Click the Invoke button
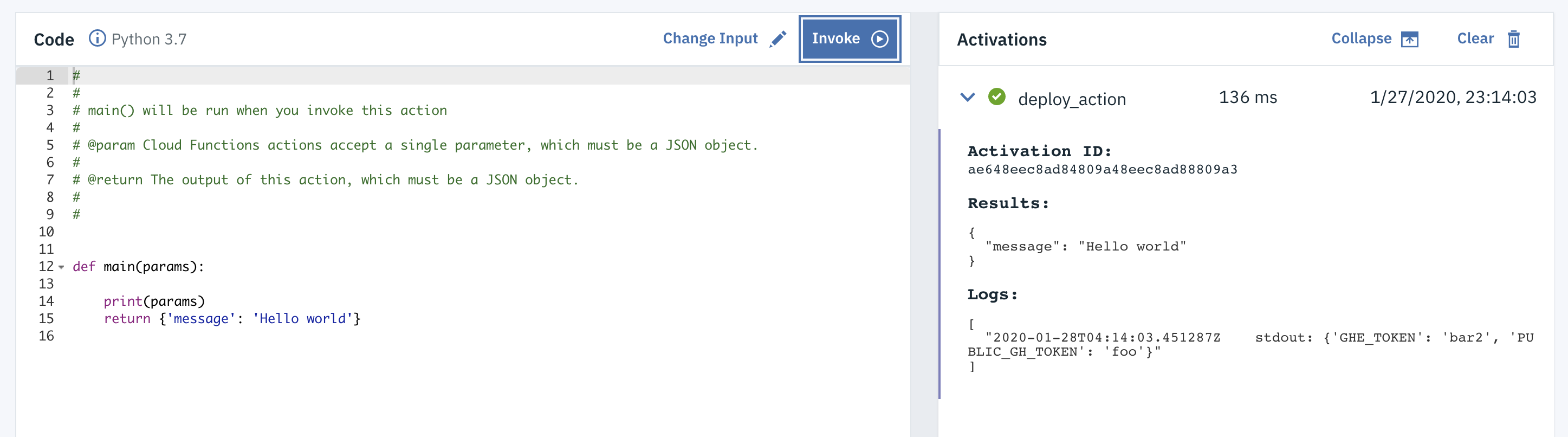Screen dimensions: 1568x437 tap(850, 39)
